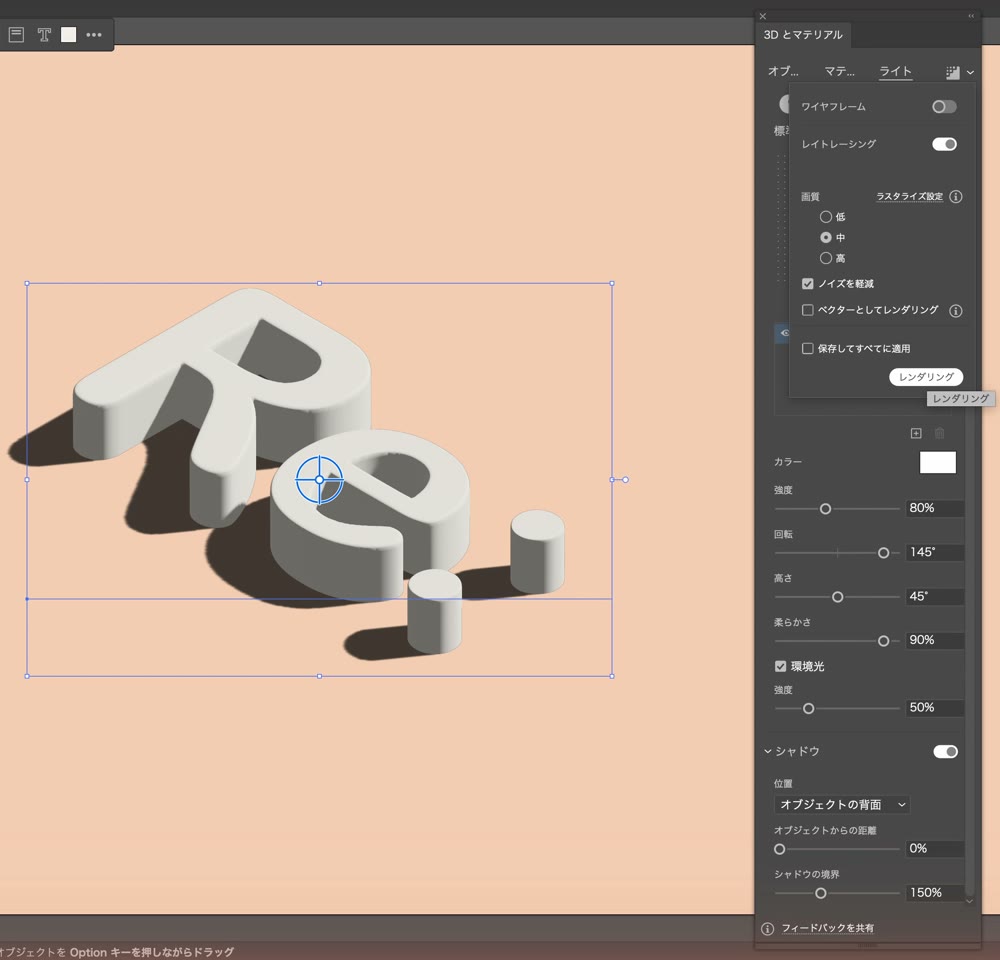This screenshot has width=1000, height=960.
Task: Select the ライト tab
Action: point(895,71)
